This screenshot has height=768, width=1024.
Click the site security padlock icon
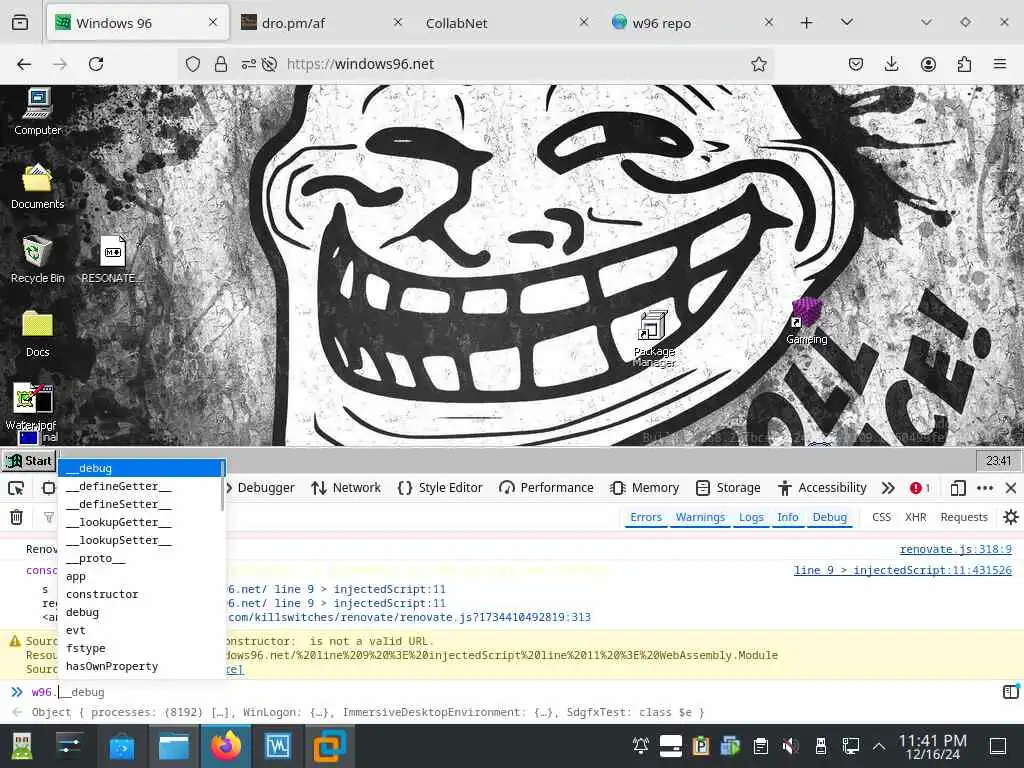tap(221, 64)
